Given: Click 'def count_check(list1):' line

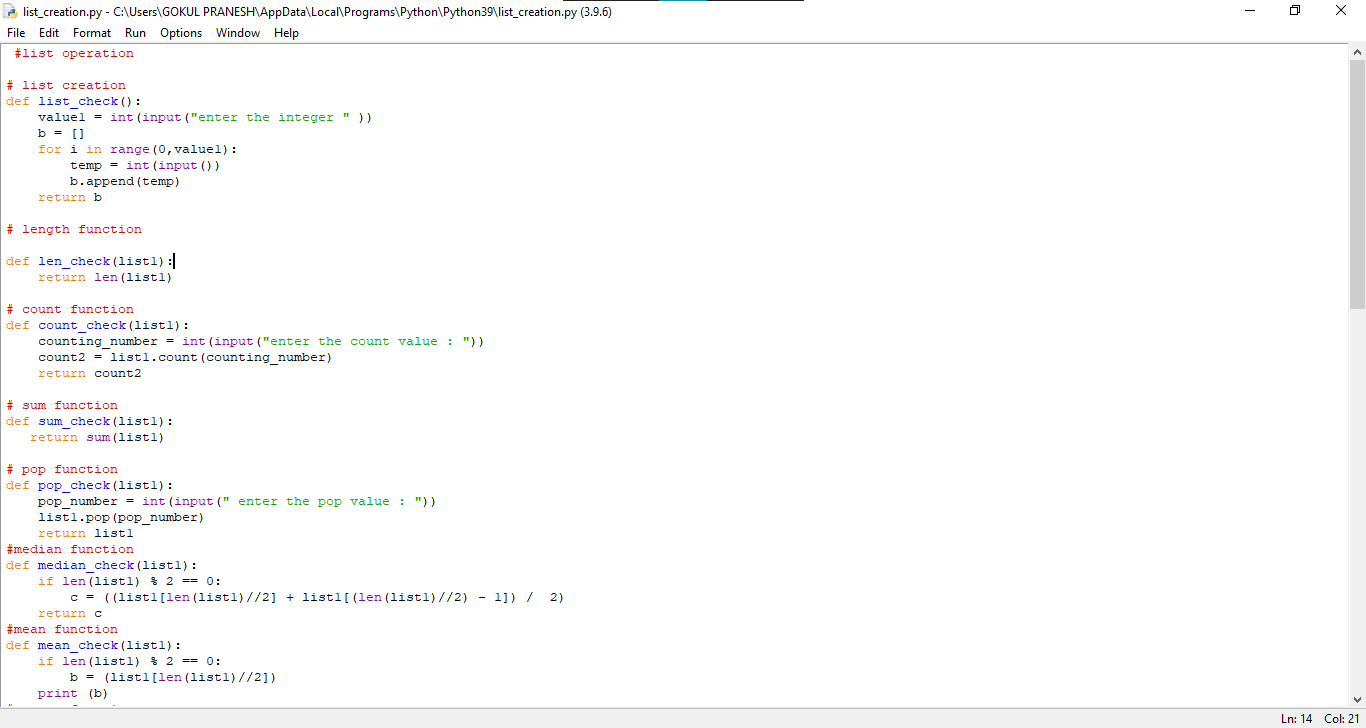Looking at the screenshot, I should pos(98,325).
